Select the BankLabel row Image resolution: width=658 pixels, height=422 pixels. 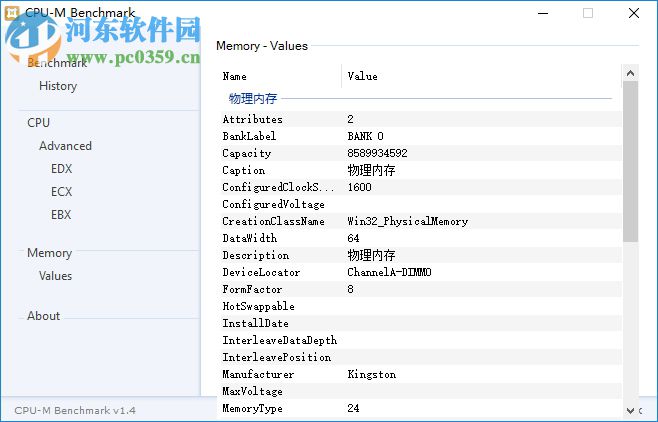[x=421, y=136]
